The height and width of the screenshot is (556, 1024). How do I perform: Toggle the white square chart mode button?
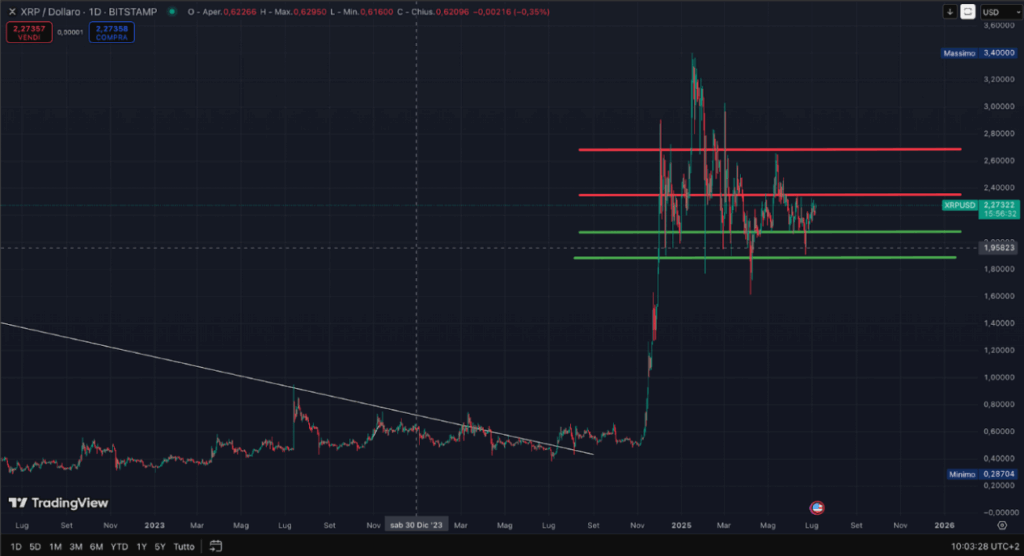coord(967,12)
